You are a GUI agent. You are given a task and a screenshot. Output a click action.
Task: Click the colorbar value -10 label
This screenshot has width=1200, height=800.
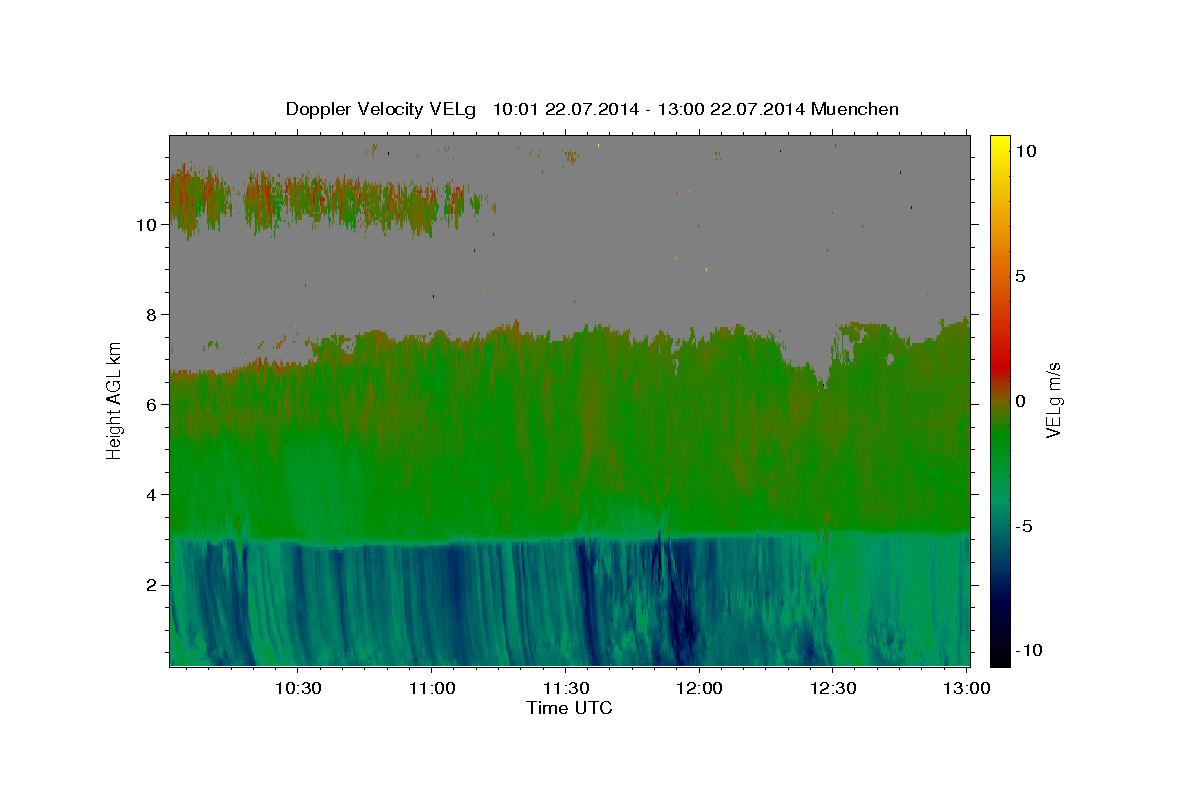click(x=1028, y=650)
